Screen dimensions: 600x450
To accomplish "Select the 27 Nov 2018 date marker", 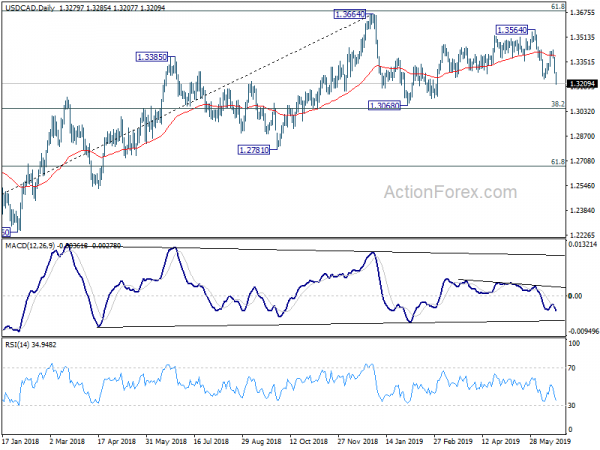I will tap(357, 442).
